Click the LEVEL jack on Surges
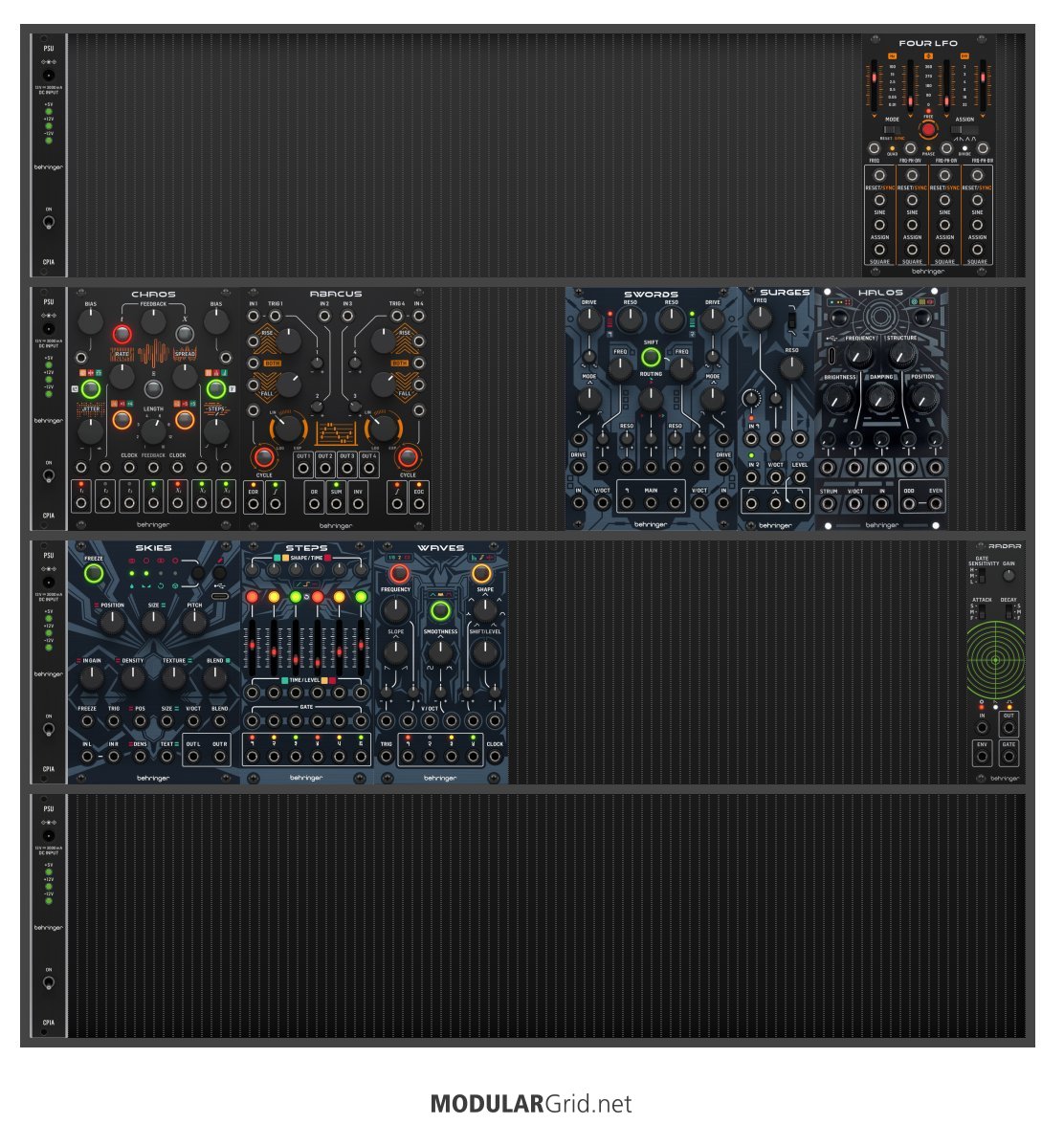The height and width of the screenshot is (1124, 1064). tap(800, 477)
